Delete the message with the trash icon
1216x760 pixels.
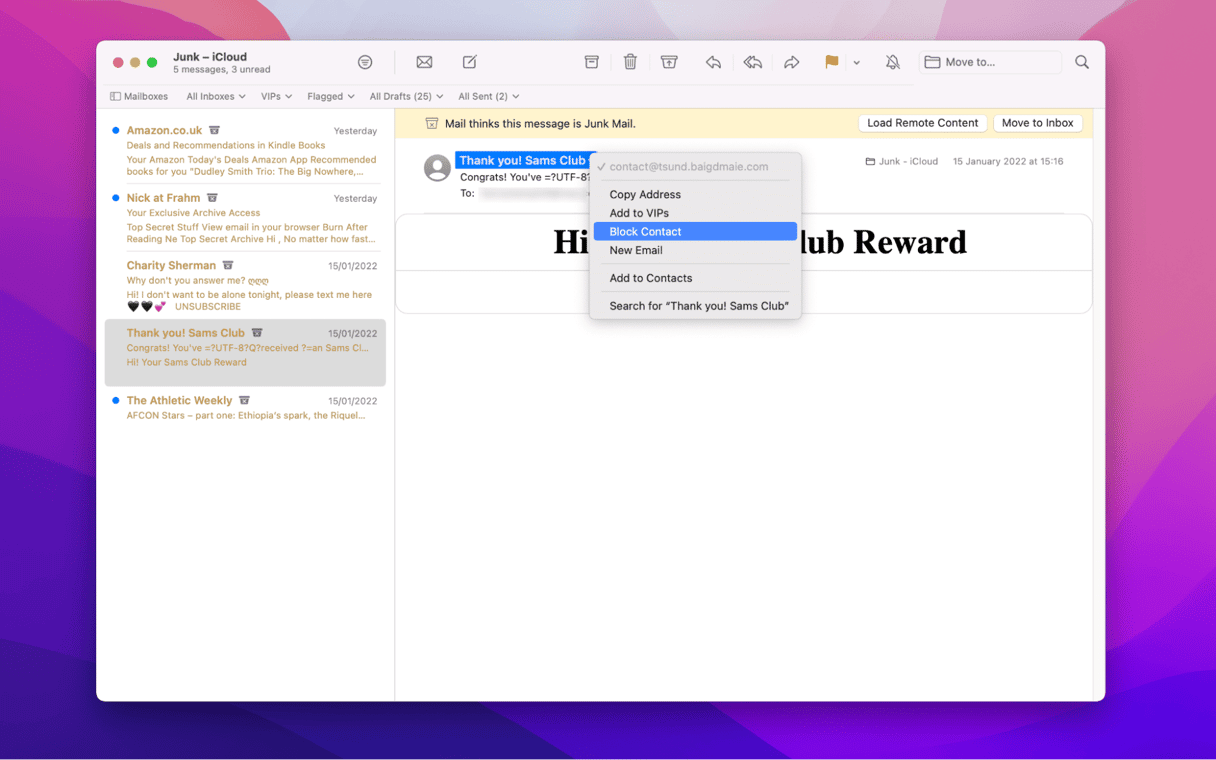[630, 62]
